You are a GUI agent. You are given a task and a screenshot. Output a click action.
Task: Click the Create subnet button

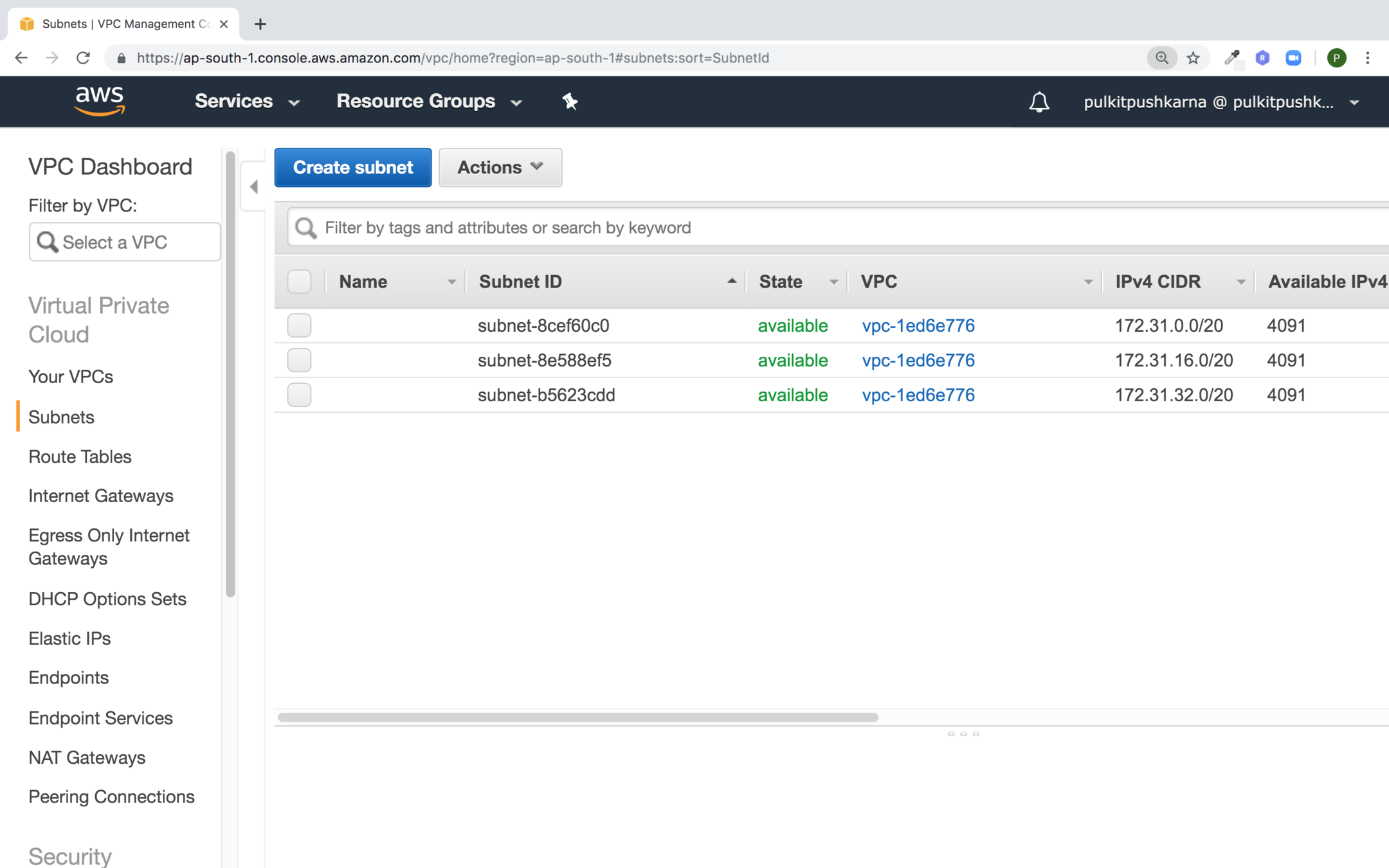pyautogui.click(x=352, y=167)
